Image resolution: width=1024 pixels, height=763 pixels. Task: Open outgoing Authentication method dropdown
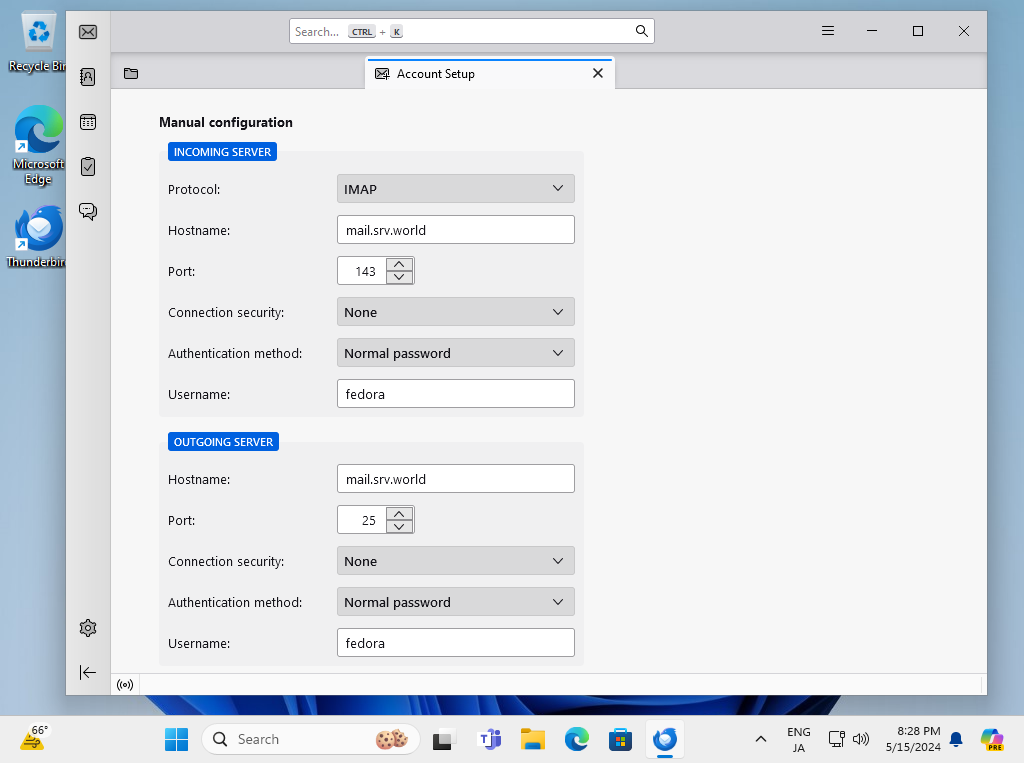point(456,602)
